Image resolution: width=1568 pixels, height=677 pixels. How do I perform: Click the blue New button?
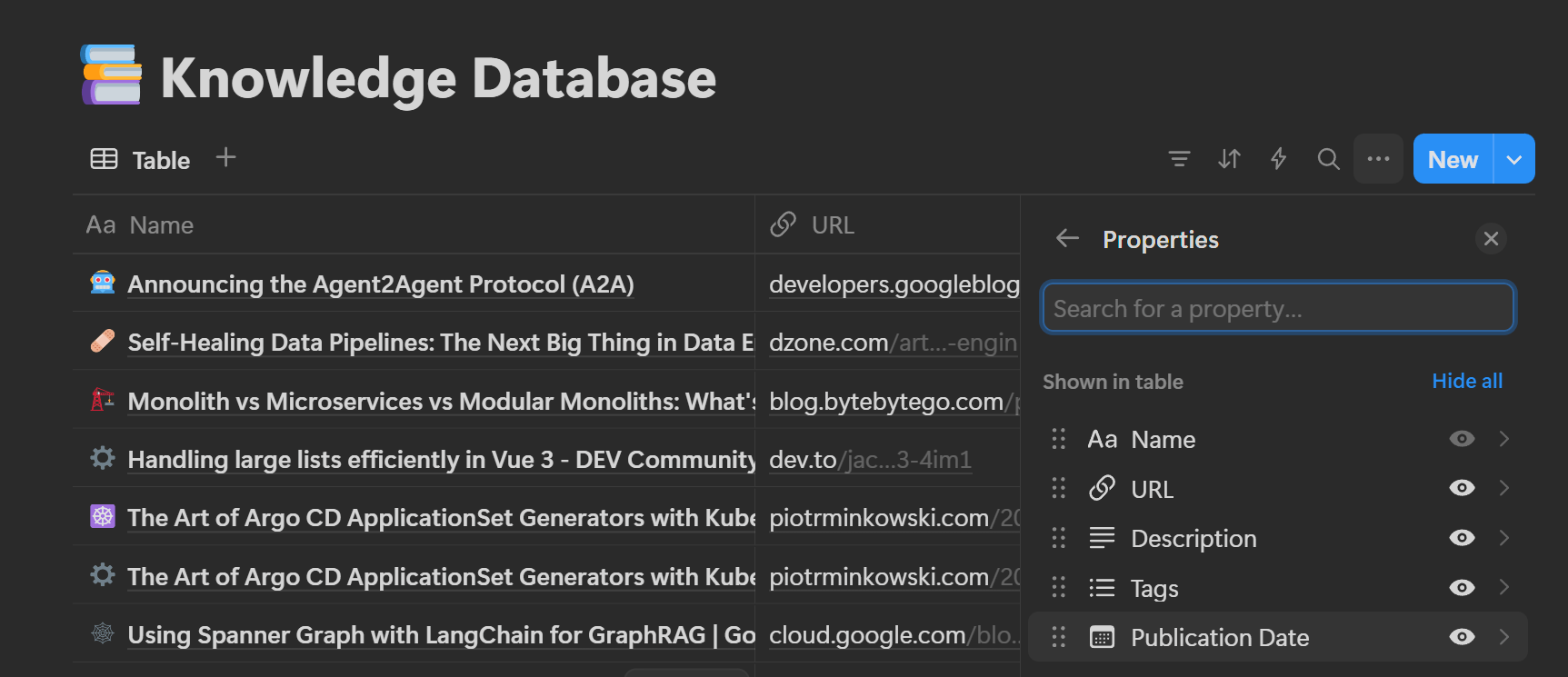1453,159
